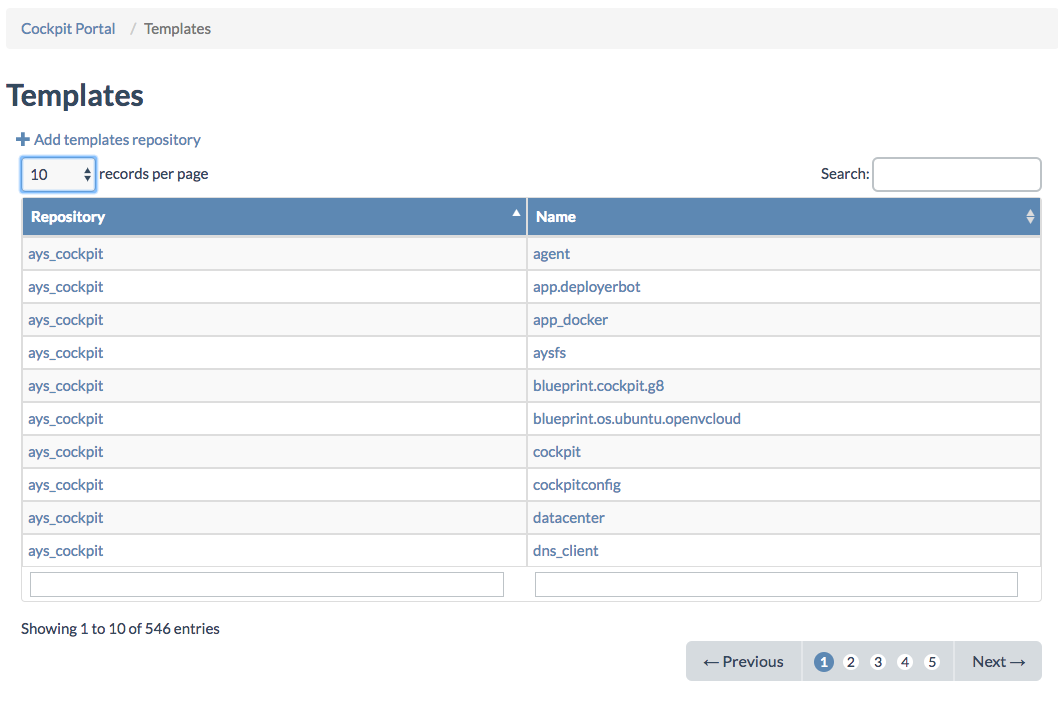Open the agent template
Image resolution: width=1058 pixels, height=701 pixels.
tap(551, 254)
